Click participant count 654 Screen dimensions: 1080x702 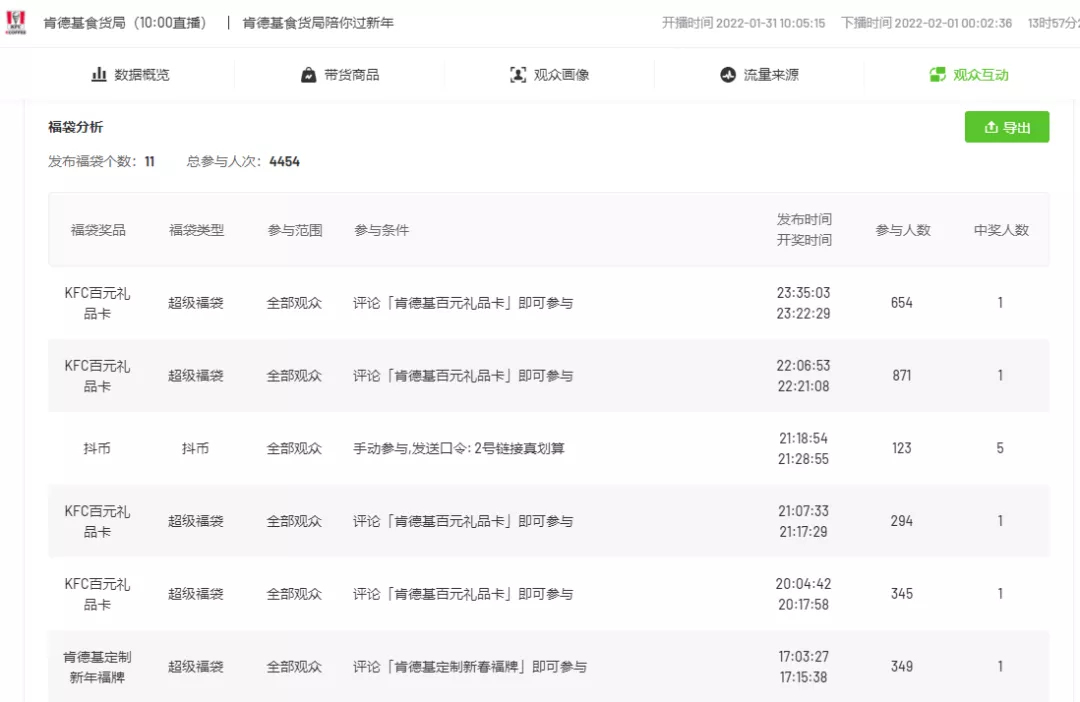point(902,302)
